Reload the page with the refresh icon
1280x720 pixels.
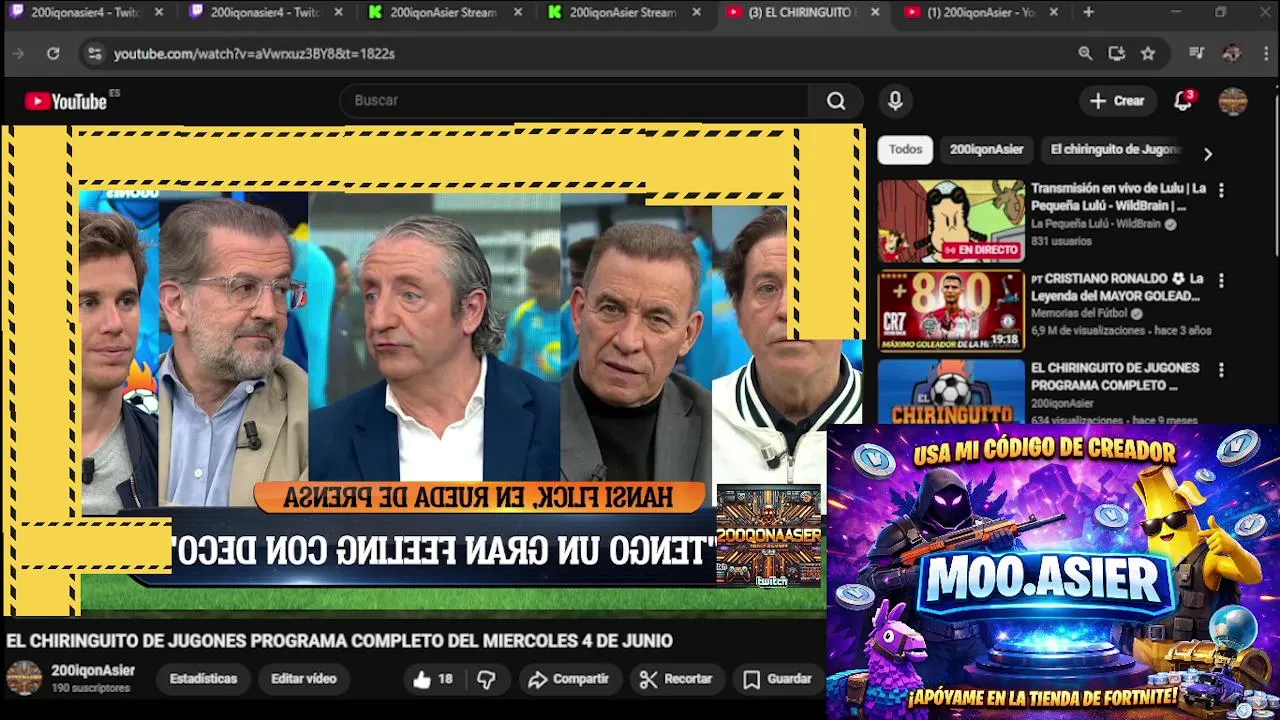click(53, 54)
